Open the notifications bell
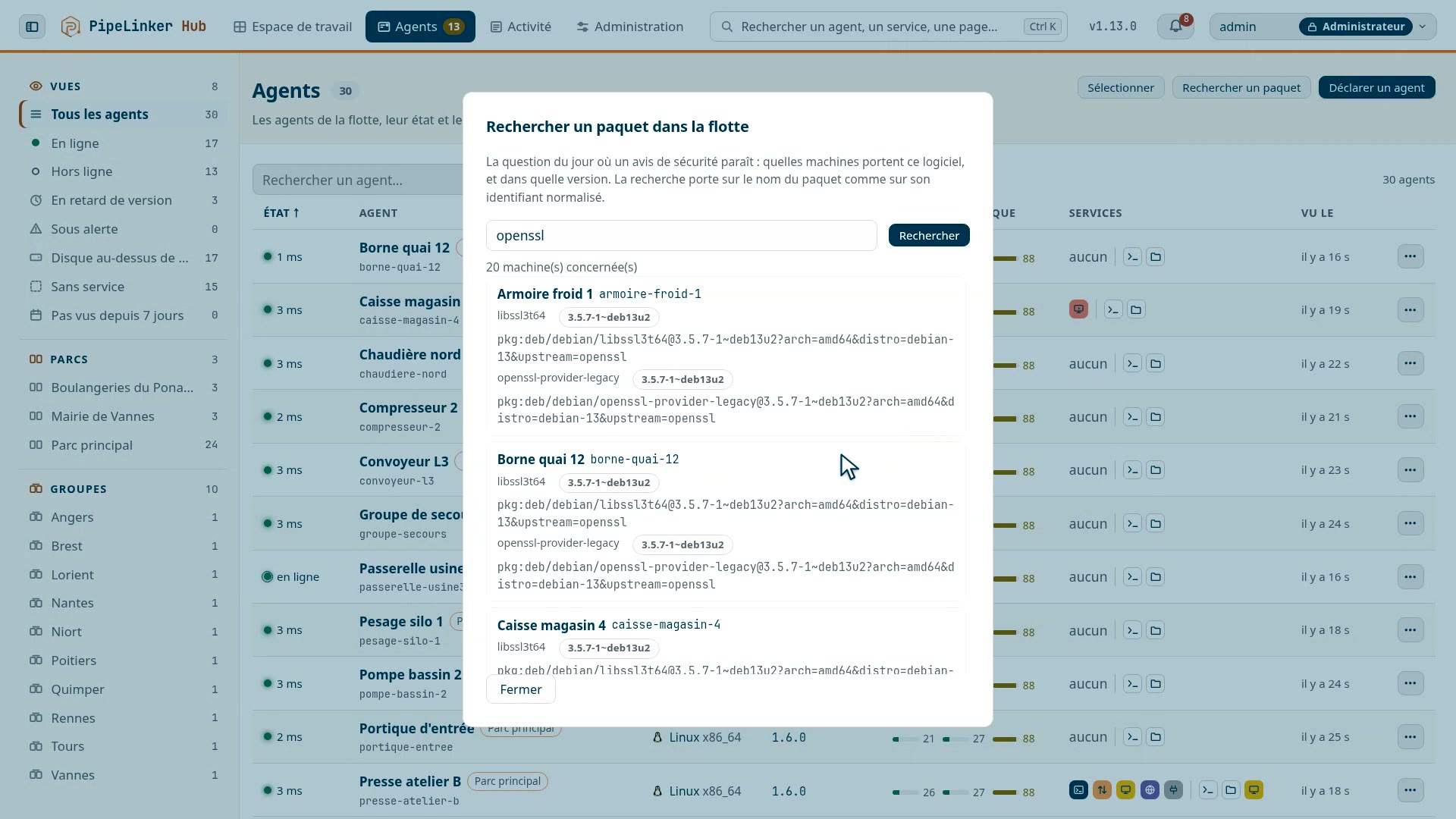The height and width of the screenshot is (819, 1456). coord(1175,27)
